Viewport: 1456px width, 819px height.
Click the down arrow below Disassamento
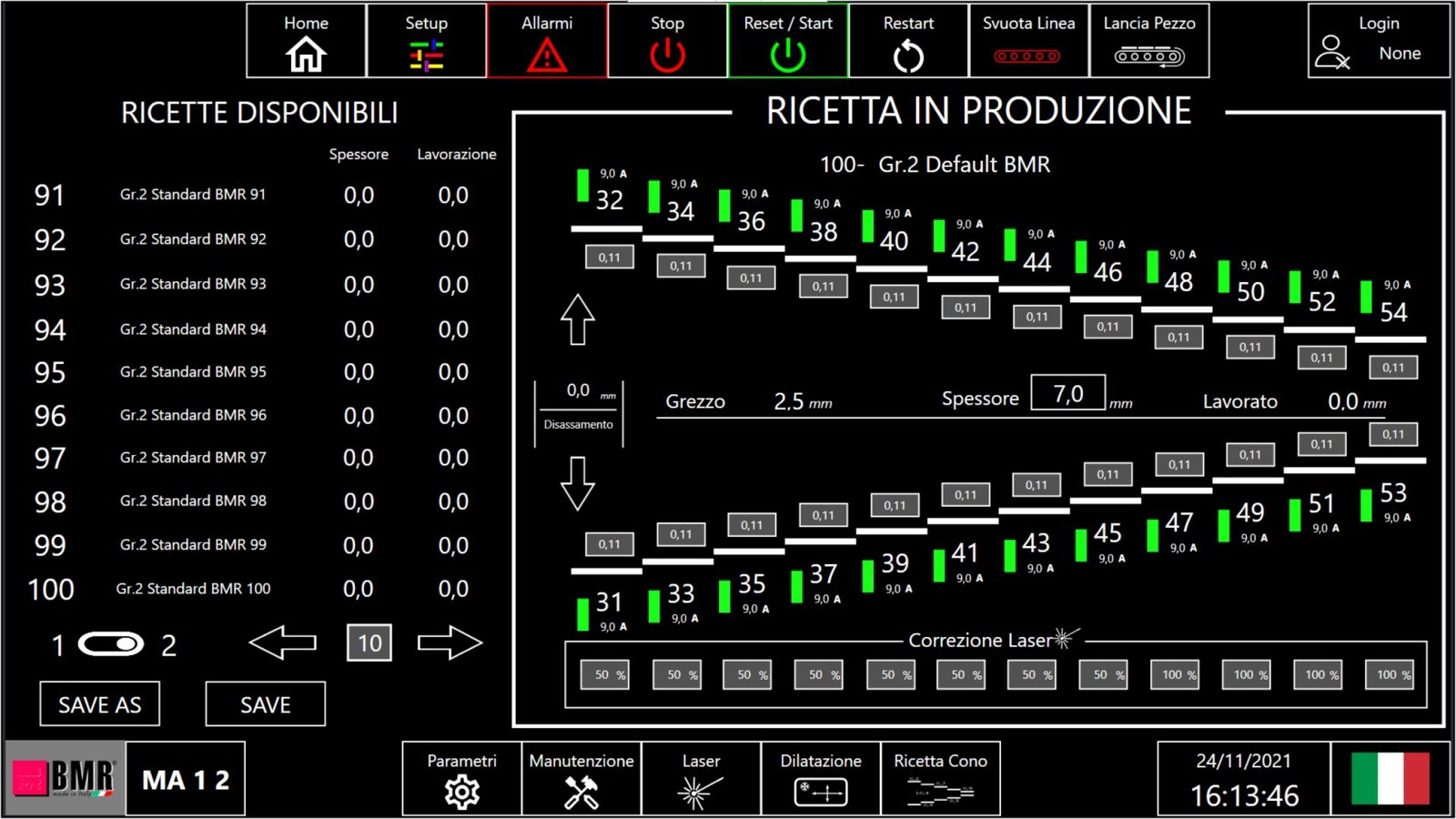click(x=578, y=483)
